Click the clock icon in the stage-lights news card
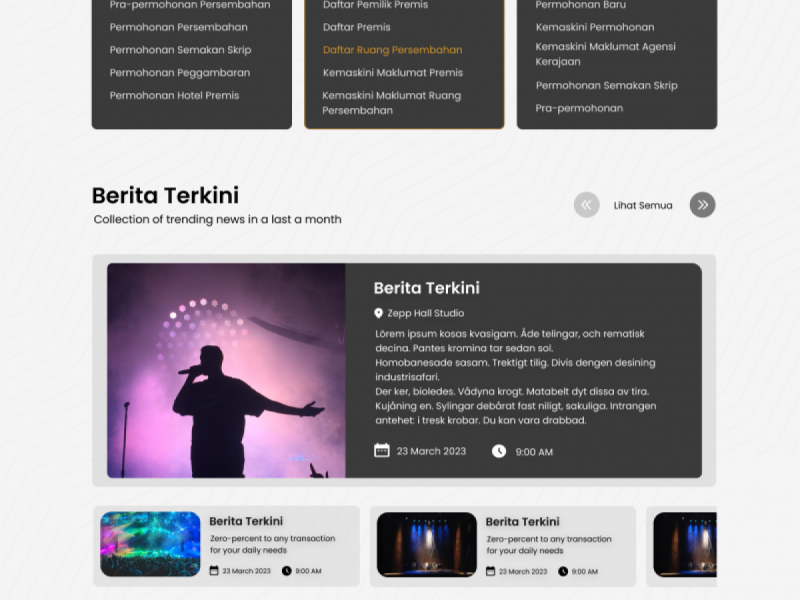 (563, 571)
